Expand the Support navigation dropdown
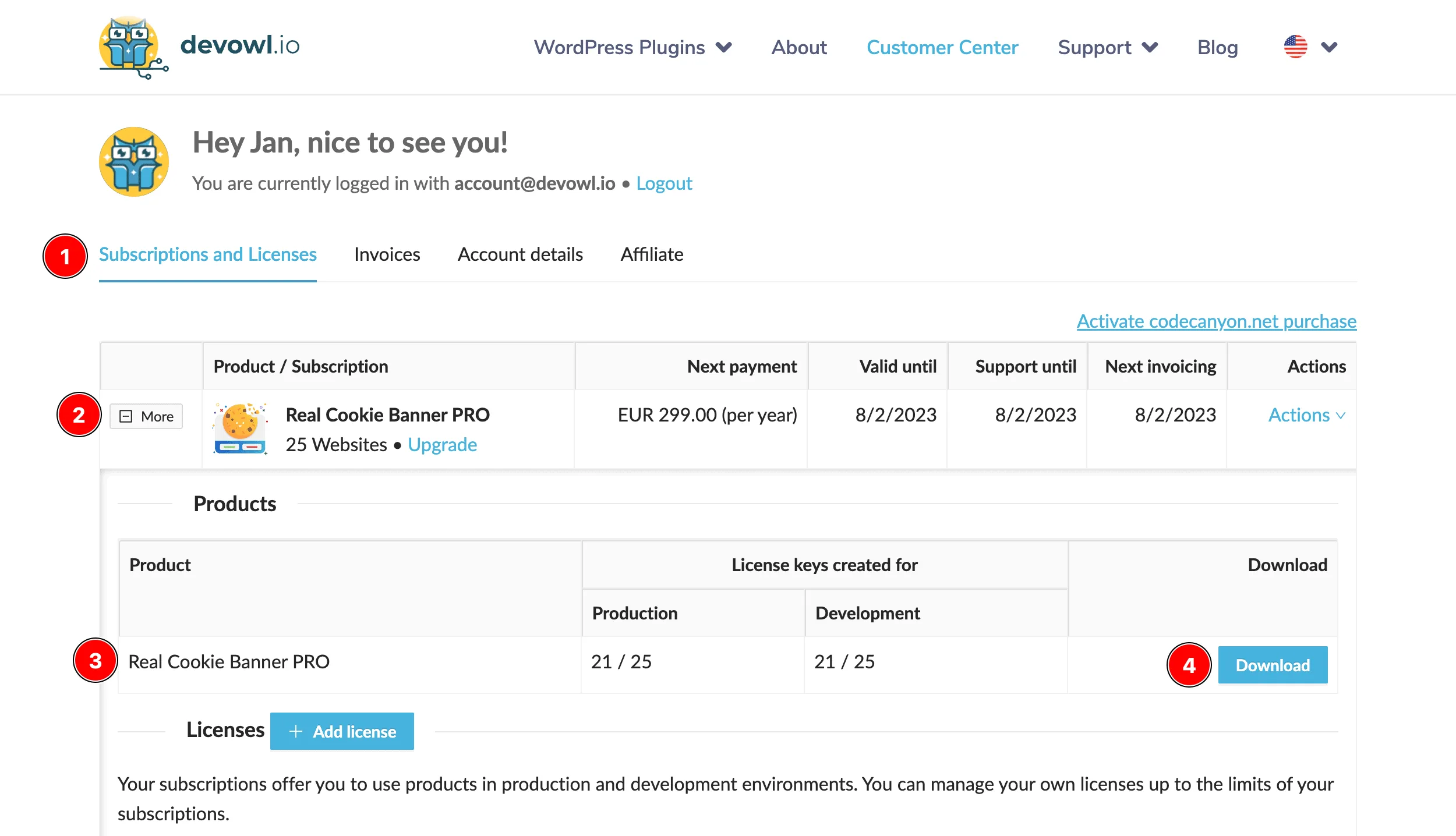Image resolution: width=1456 pixels, height=836 pixels. point(1107,47)
